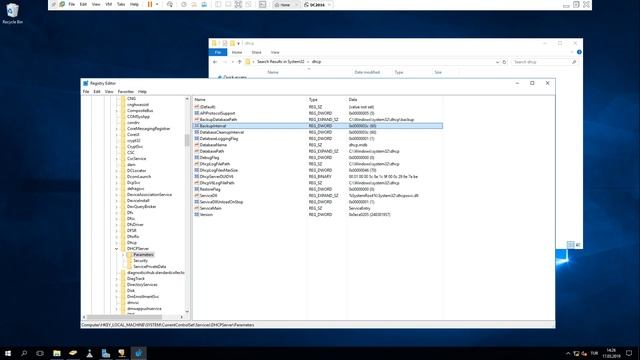Click the icon beside the Version value
The height and width of the screenshot is (360, 640).
point(197,214)
